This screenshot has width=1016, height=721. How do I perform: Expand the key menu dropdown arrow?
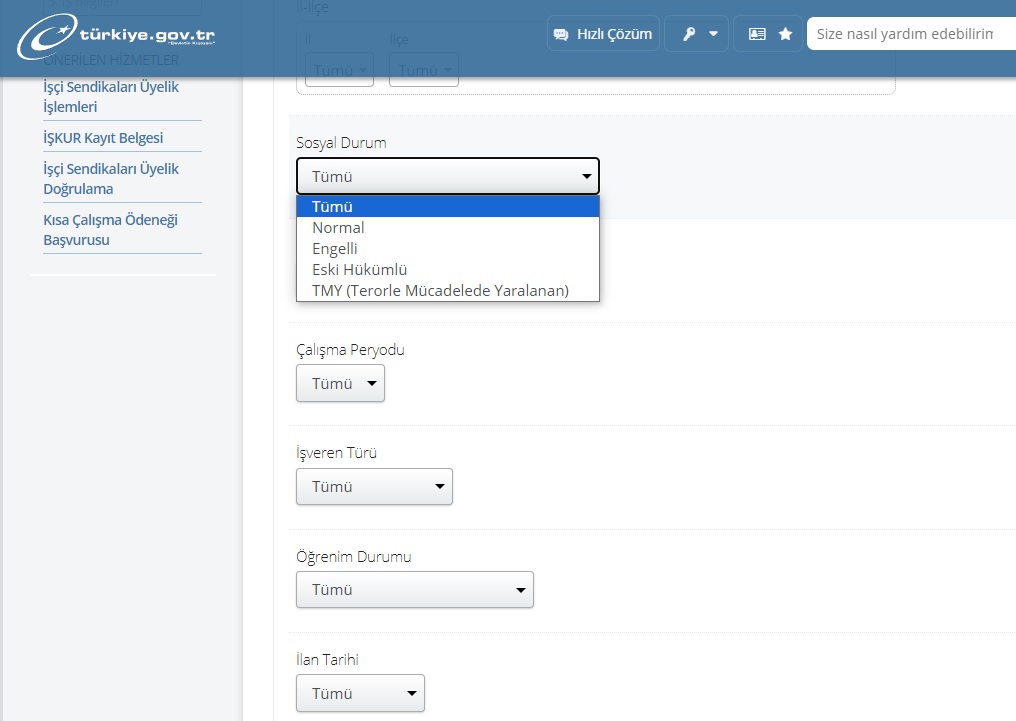pos(713,34)
